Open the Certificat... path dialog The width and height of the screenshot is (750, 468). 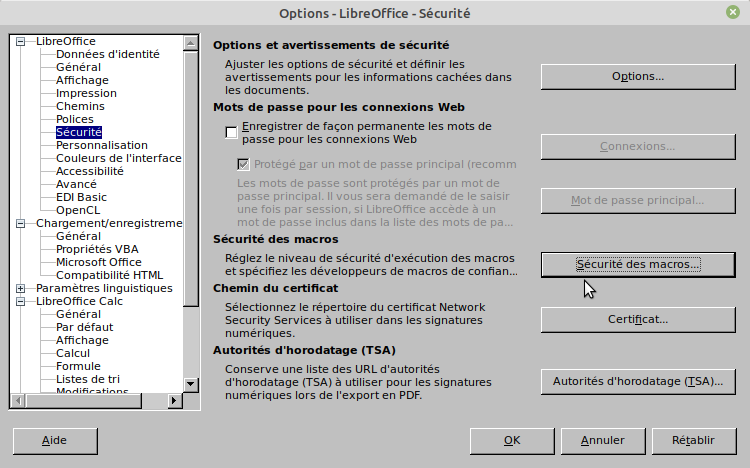click(x=638, y=320)
